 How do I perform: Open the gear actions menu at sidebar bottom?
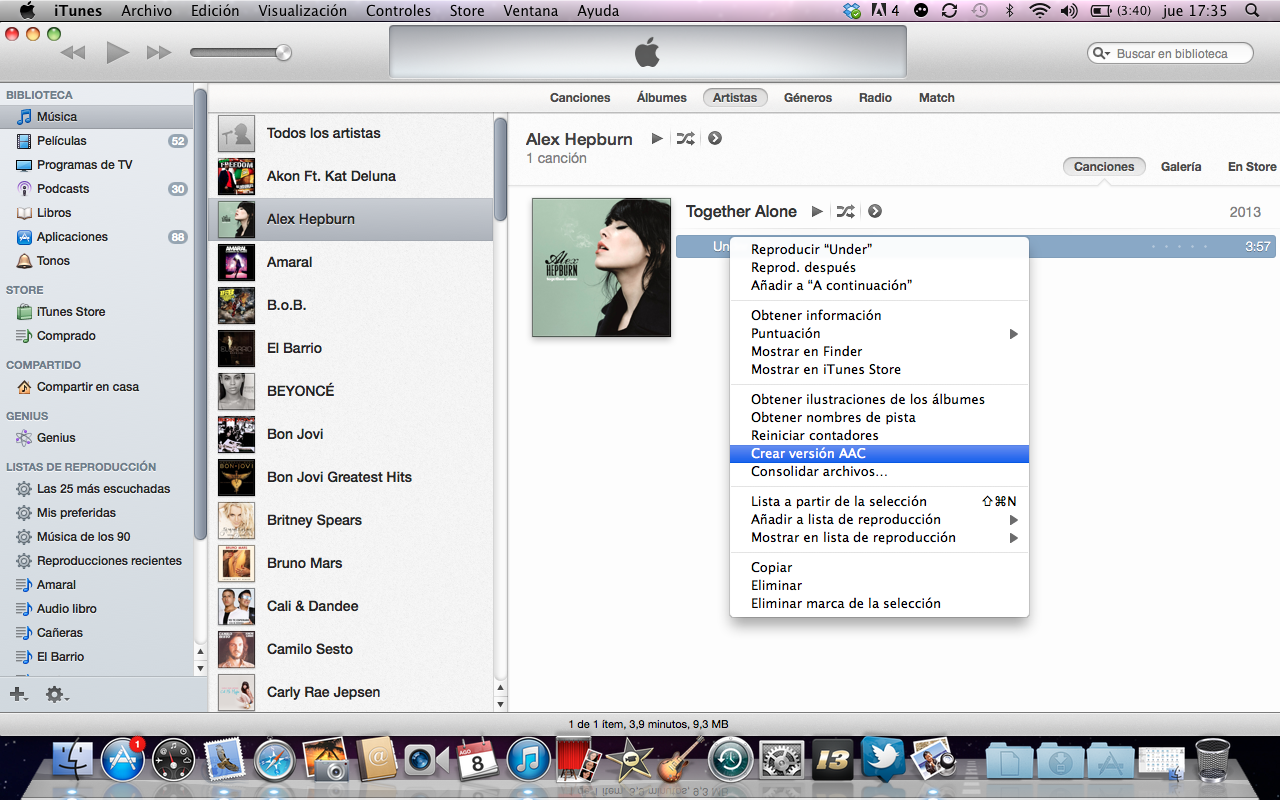(x=57, y=694)
